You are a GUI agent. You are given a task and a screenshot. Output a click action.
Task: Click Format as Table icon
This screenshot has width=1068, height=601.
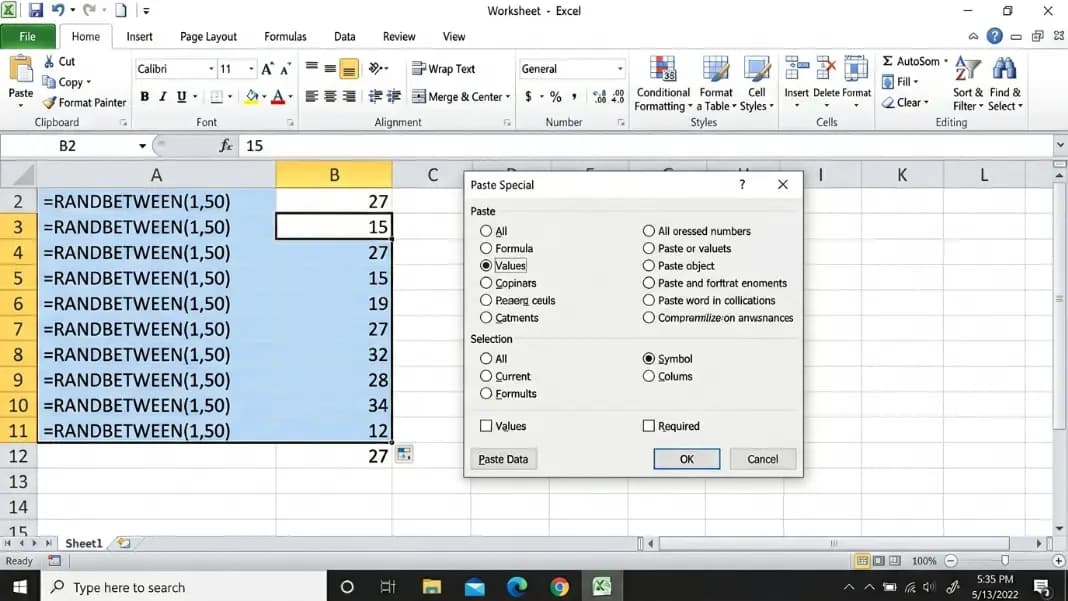coord(716,70)
